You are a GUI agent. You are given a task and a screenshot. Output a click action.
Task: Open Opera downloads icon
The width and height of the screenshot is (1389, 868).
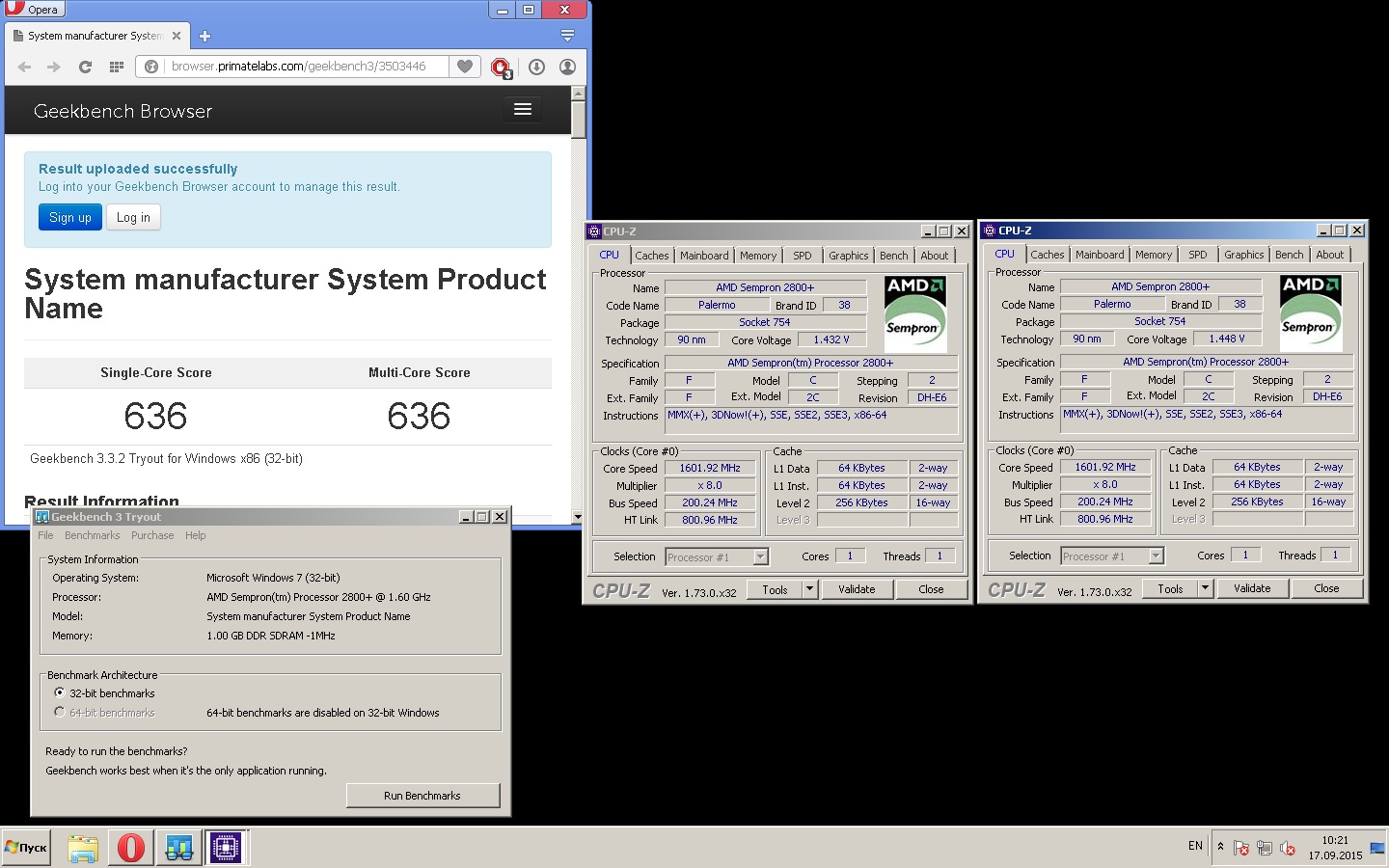click(536, 67)
